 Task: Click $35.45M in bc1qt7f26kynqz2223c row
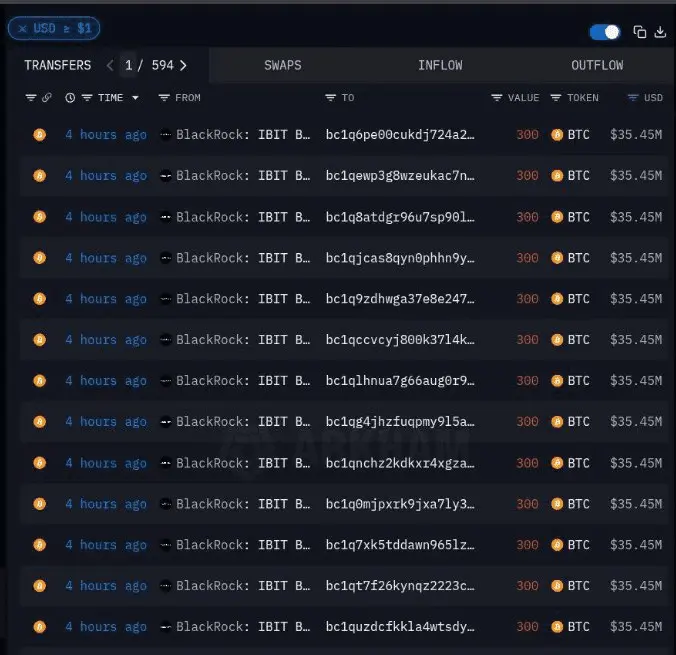[x=636, y=586]
